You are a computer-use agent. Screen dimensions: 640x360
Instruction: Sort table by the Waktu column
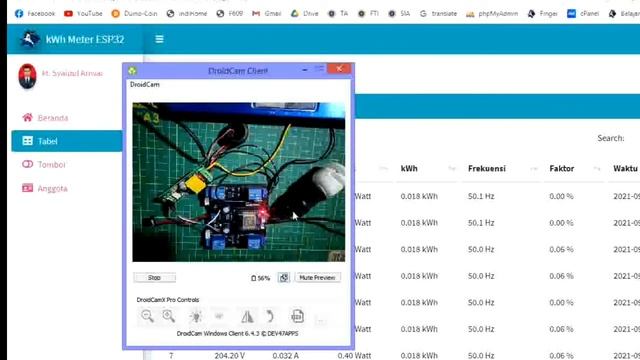[x=625, y=169]
